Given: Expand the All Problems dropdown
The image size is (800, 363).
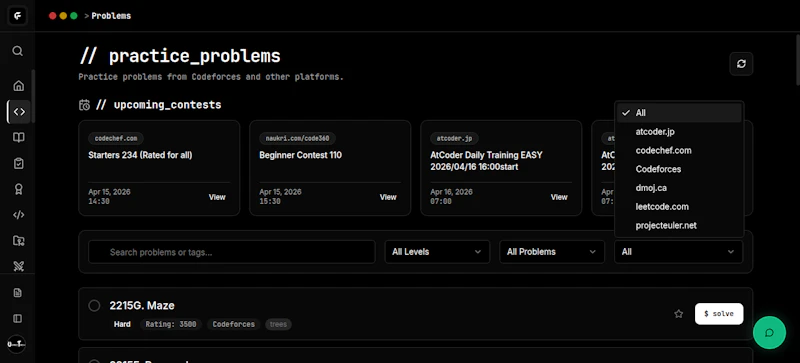Looking at the screenshot, I should point(552,252).
